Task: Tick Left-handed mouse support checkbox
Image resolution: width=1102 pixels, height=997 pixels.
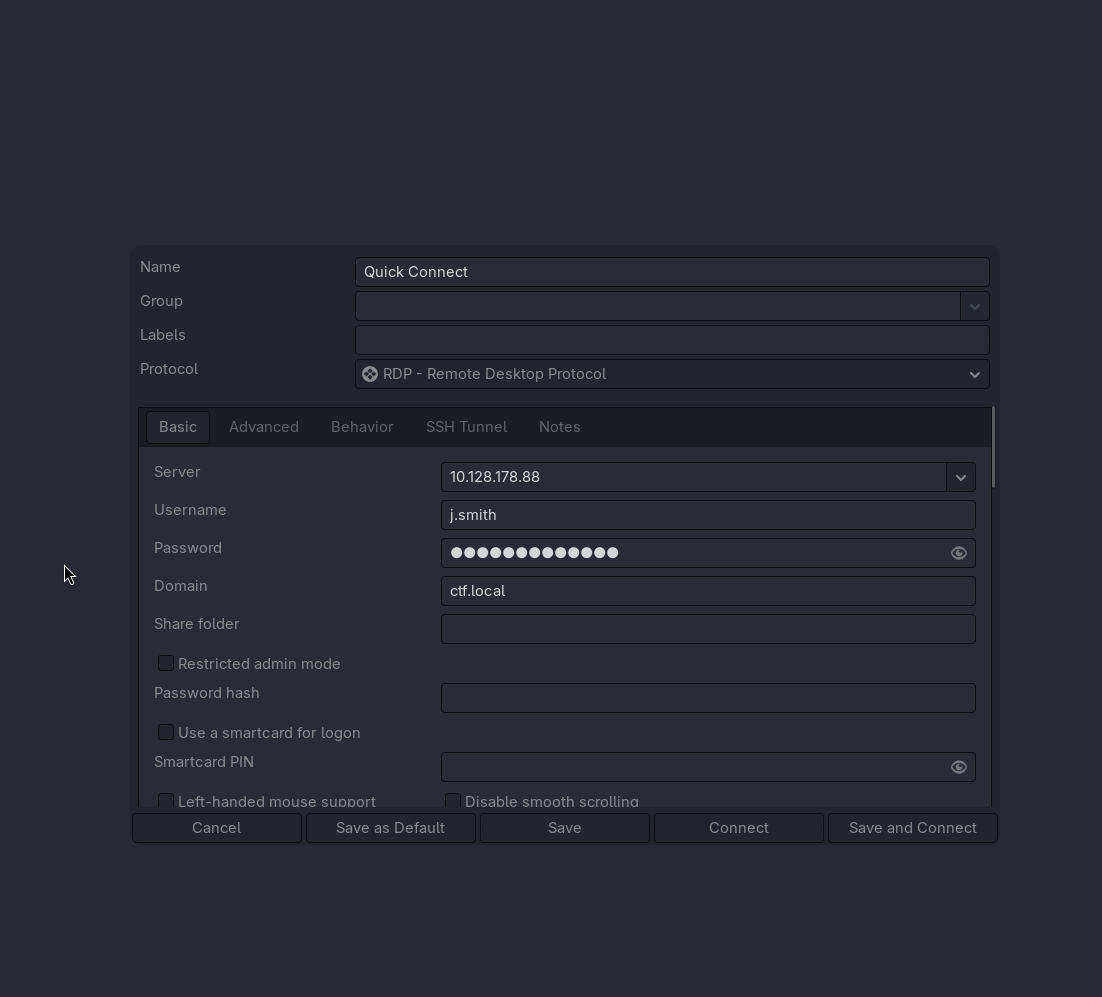Action: coord(166,801)
